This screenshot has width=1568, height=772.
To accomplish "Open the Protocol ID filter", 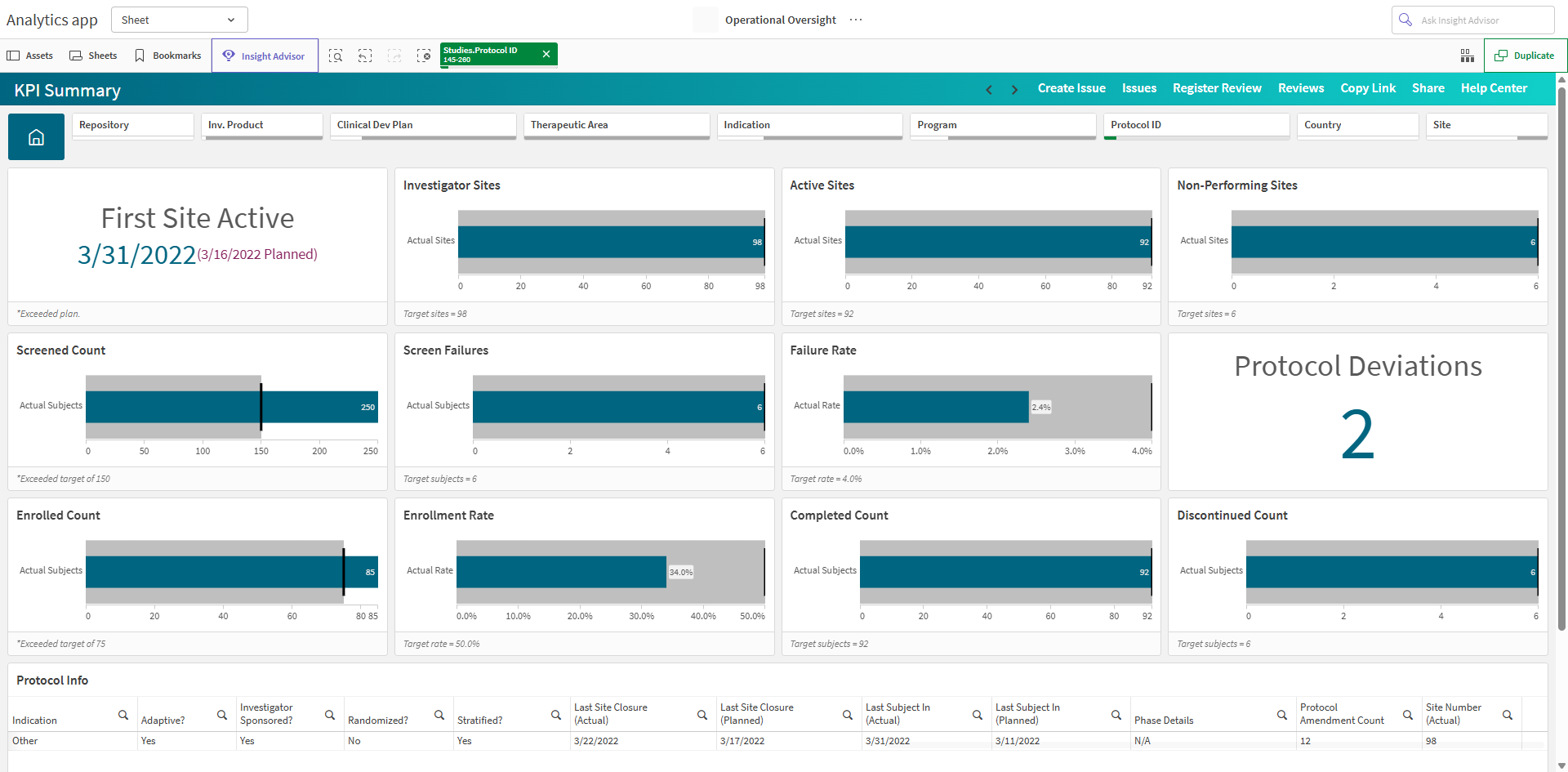I will click(x=1196, y=126).
